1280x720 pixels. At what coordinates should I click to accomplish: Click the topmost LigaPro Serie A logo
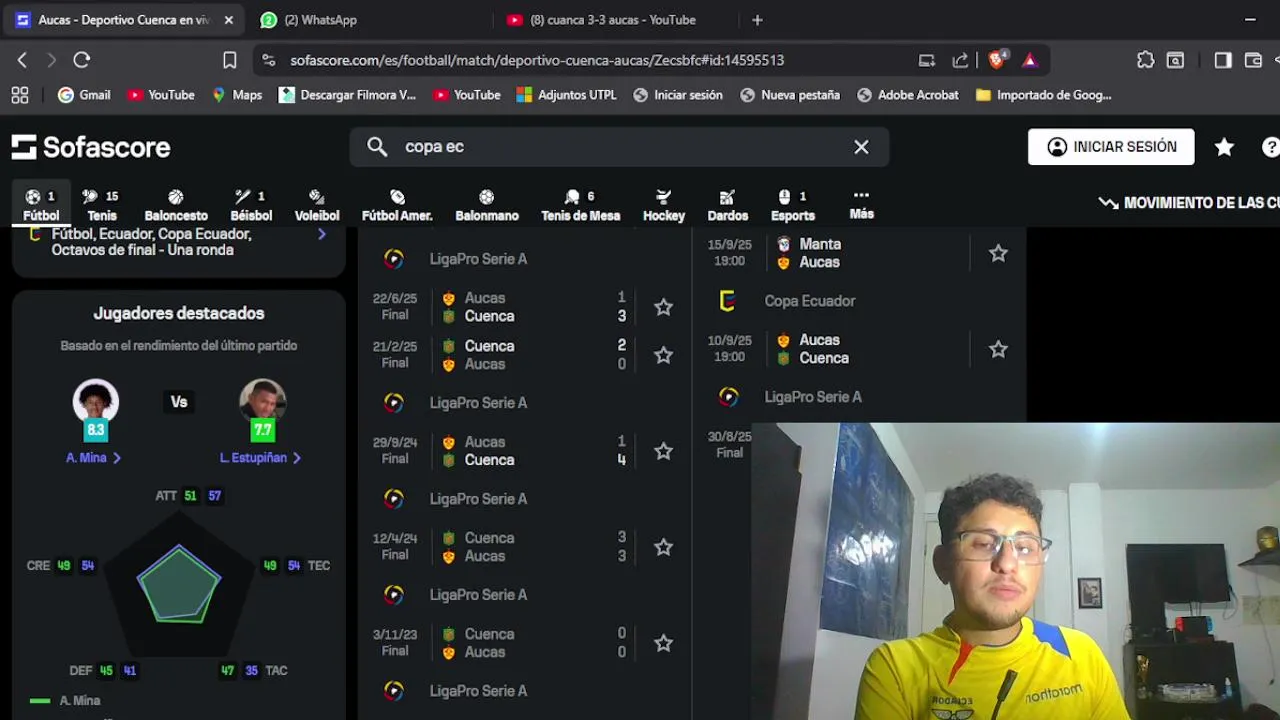coord(394,259)
